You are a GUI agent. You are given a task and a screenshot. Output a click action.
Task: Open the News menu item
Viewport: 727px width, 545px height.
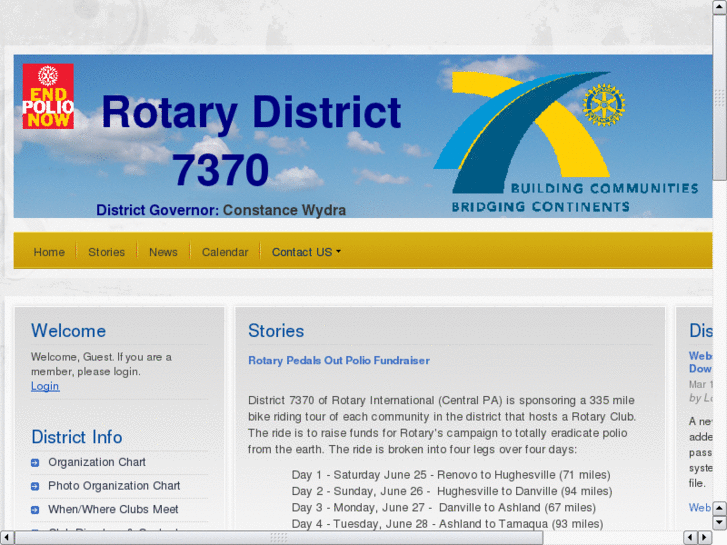pyautogui.click(x=163, y=252)
